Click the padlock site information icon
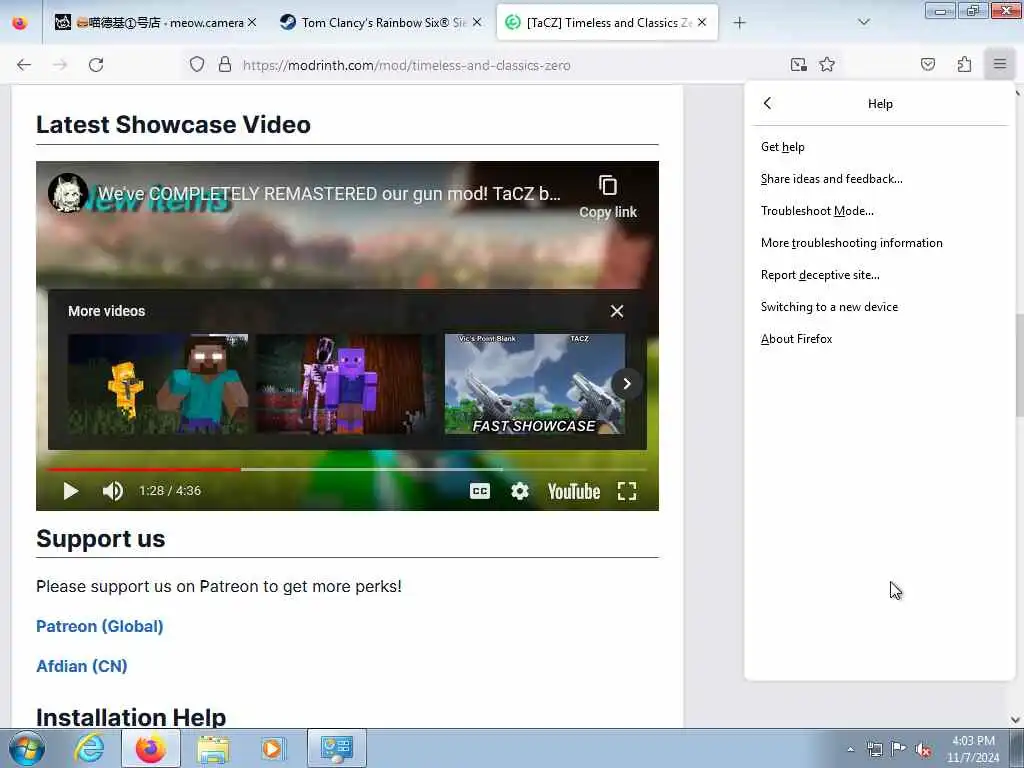 pyautogui.click(x=225, y=65)
